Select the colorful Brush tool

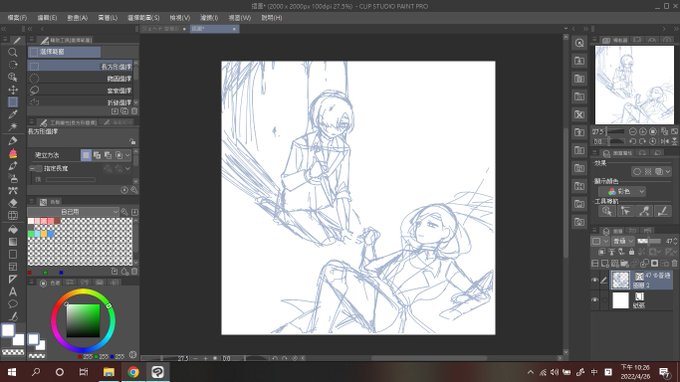tap(13, 153)
